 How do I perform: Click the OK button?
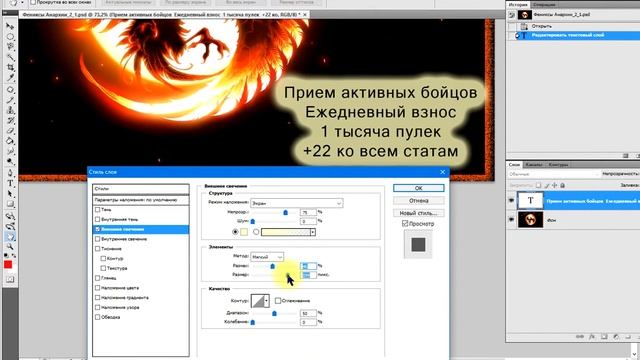[419, 188]
